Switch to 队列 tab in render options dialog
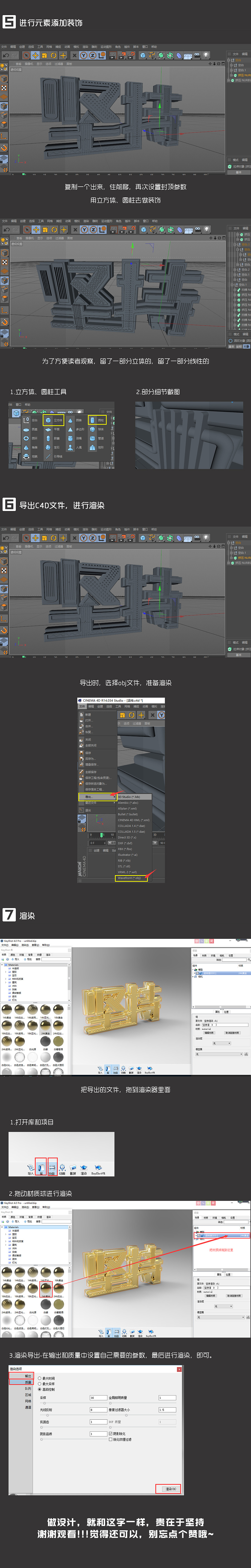251x1568 pixels. click(x=28, y=1388)
